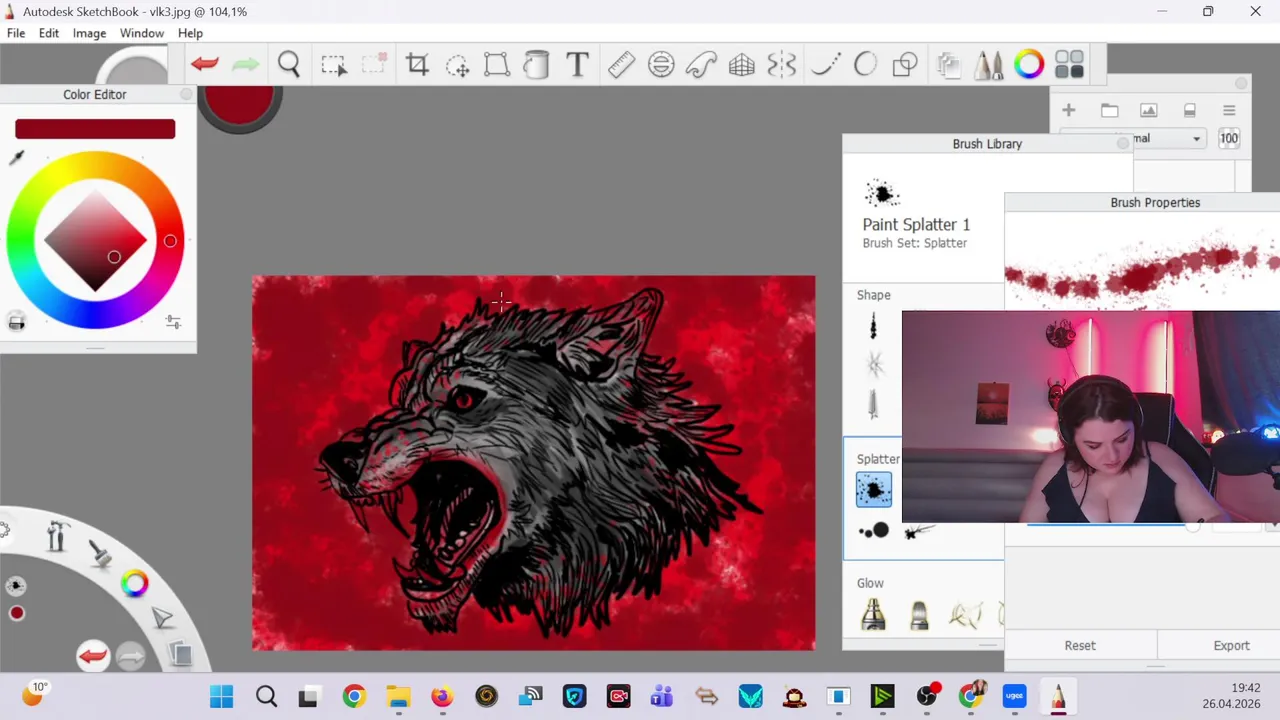Screen dimensions: 1280x720
Task: Click the dark red color puck on lagoon
Action: 17,614
